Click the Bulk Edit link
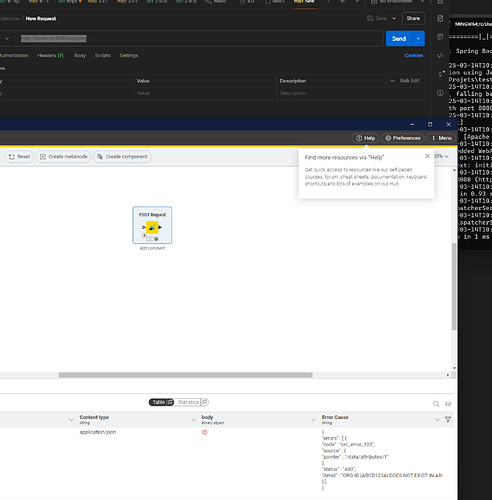The height and width of the screenshot is (500, 492). click(409, 81)
